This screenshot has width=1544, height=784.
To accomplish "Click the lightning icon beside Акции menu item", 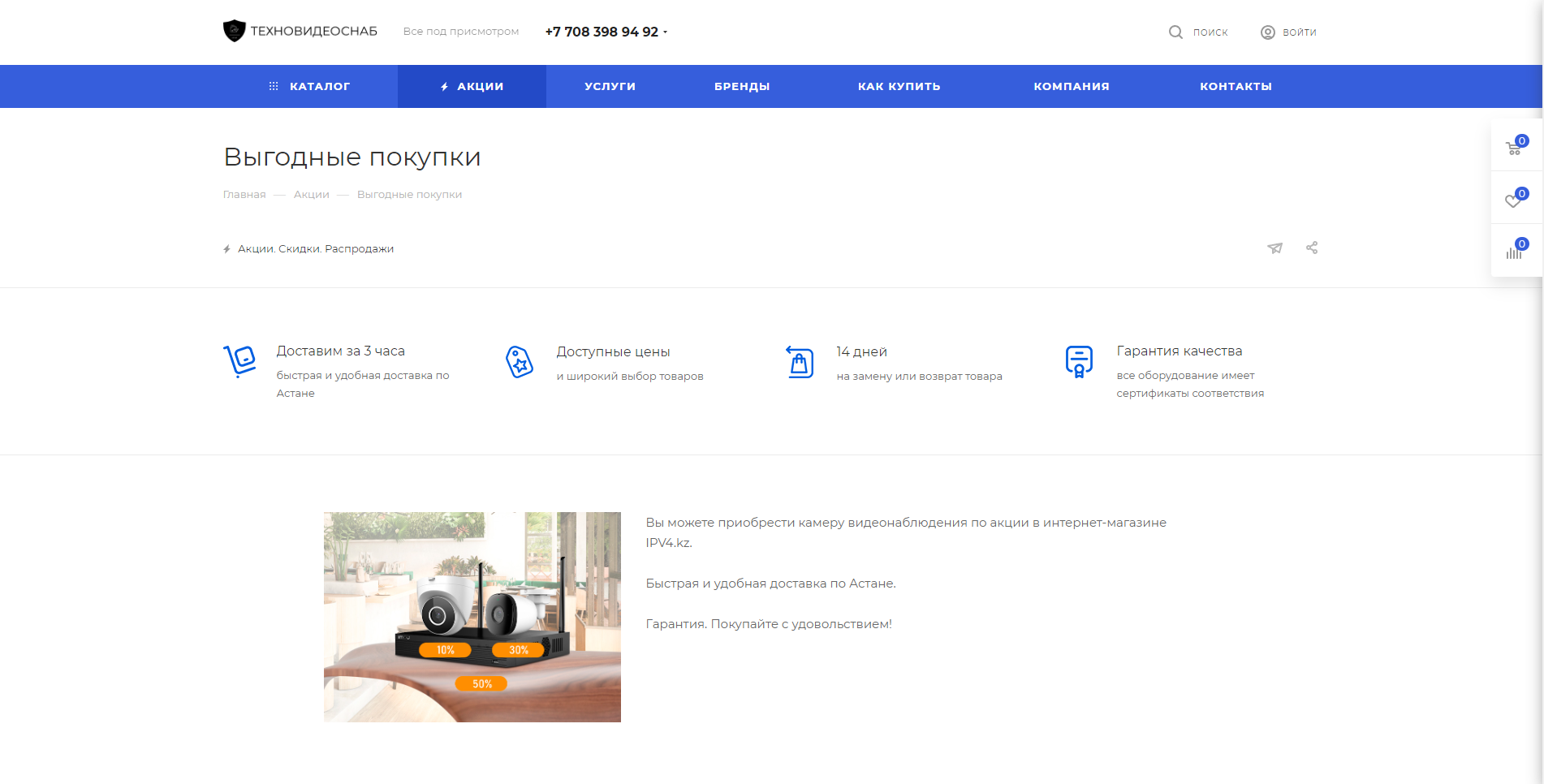I will [444, 87].
